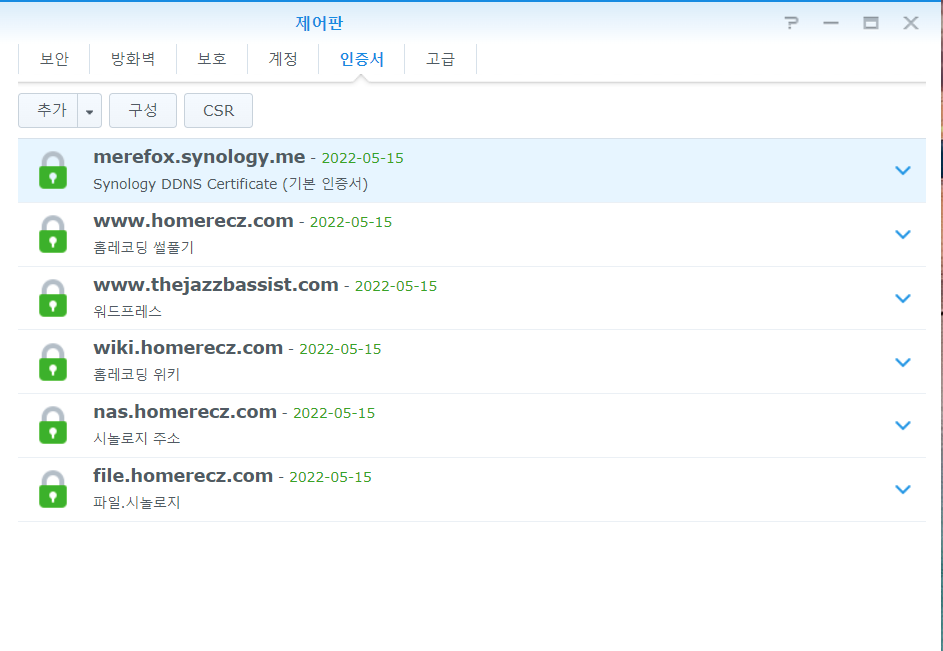Click expiry date of merefox.synology.me

tap(363, 158)
